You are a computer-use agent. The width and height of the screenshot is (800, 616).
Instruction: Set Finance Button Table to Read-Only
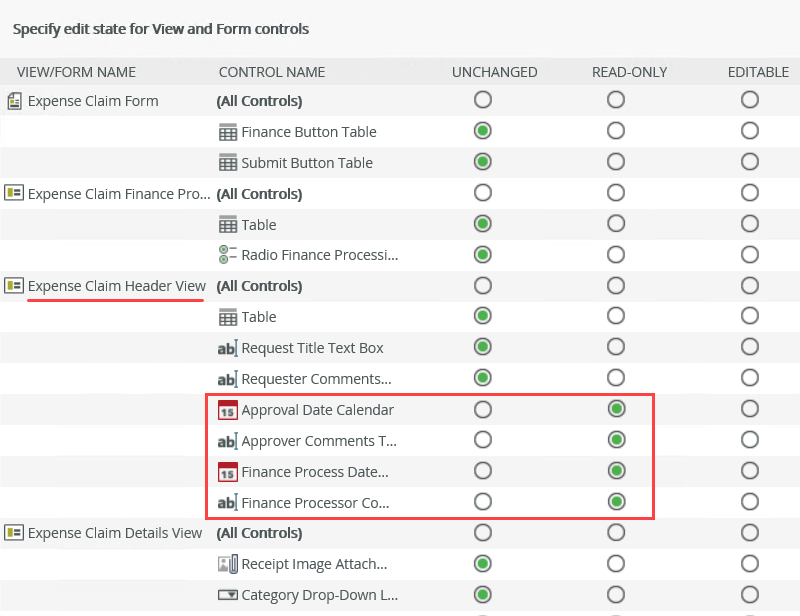[616, 131]
